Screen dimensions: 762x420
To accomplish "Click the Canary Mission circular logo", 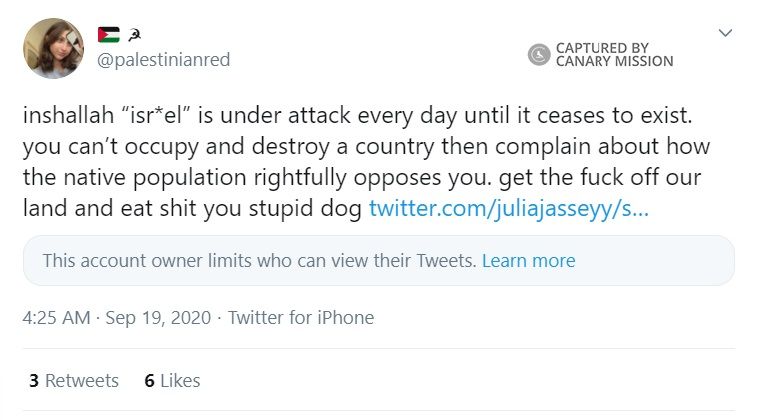I will point(539,54).
